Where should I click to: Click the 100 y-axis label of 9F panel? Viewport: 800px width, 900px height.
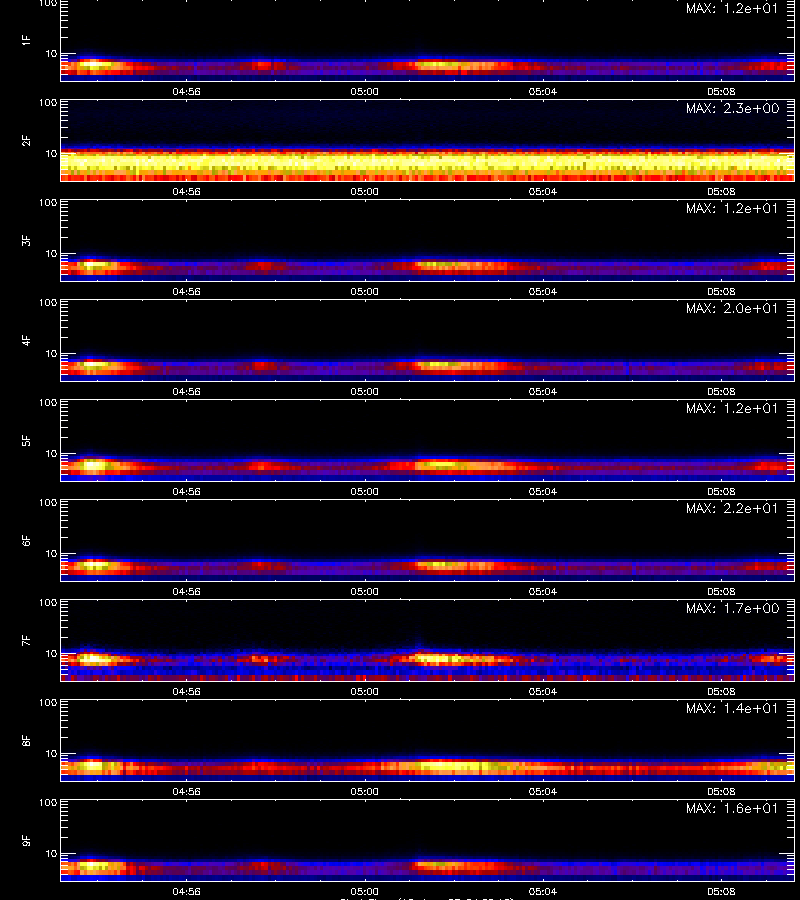[x=48, y=802]
